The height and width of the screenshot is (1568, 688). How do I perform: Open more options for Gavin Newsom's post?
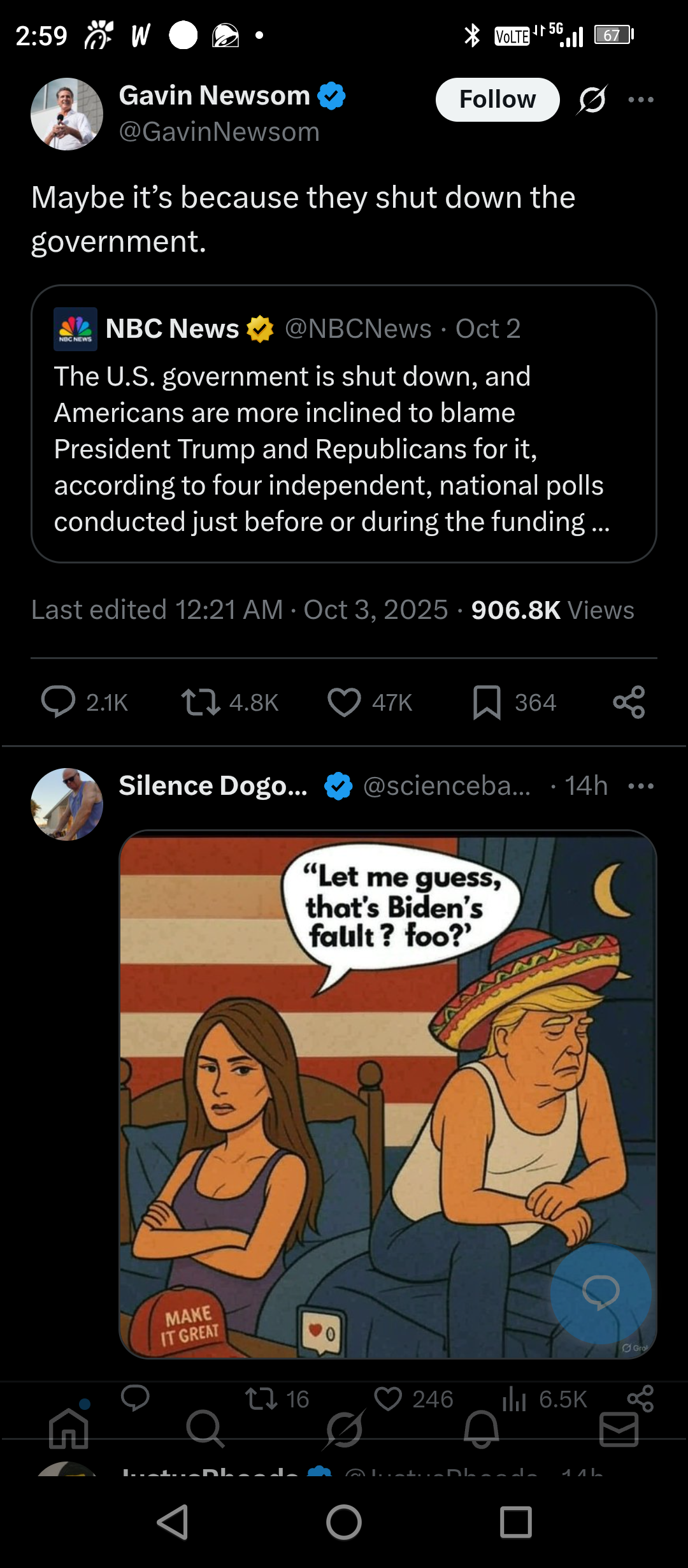click(x=640, y=99)
